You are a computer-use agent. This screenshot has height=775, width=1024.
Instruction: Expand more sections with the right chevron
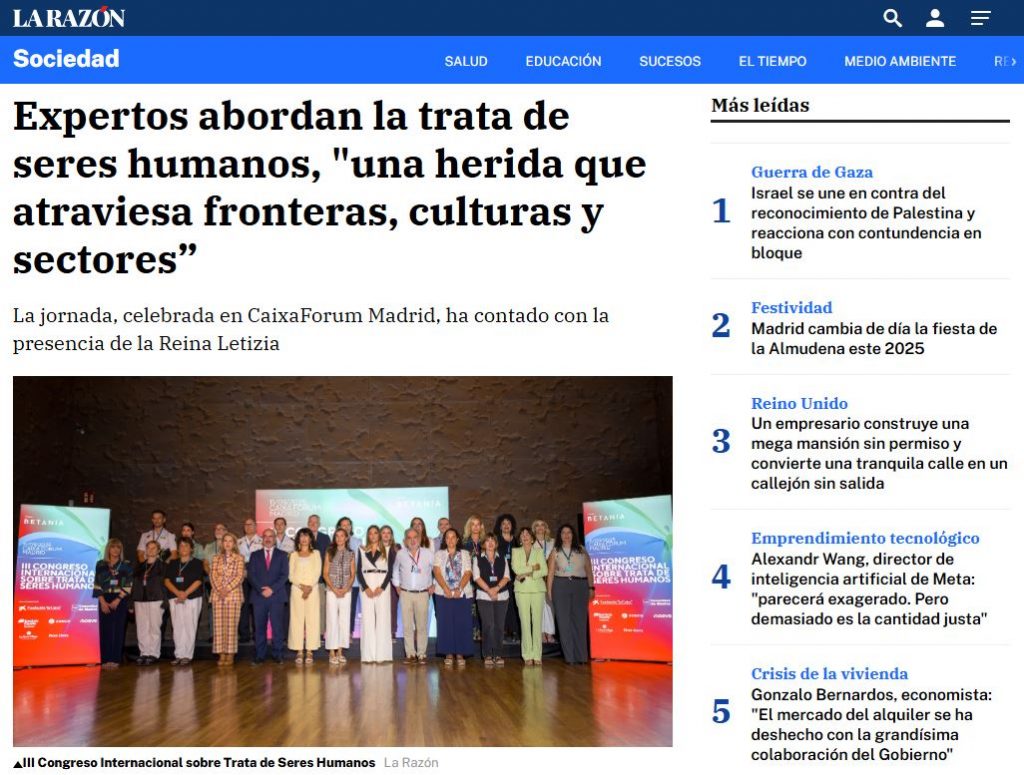pos(1013,61)
